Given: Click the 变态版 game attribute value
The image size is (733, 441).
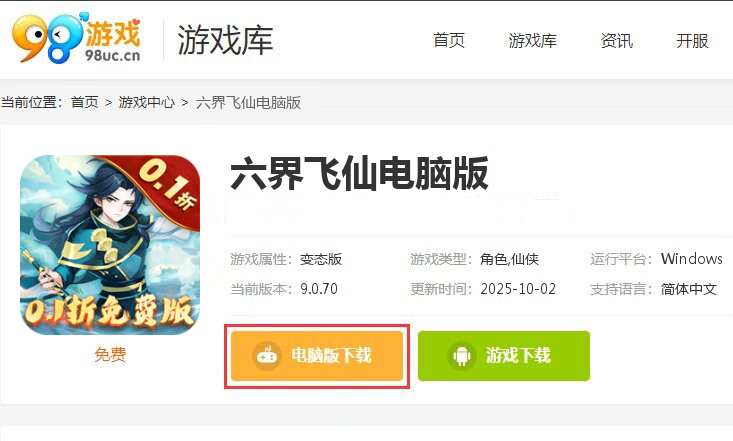Looking at the screenshot, I should point(321,259).
